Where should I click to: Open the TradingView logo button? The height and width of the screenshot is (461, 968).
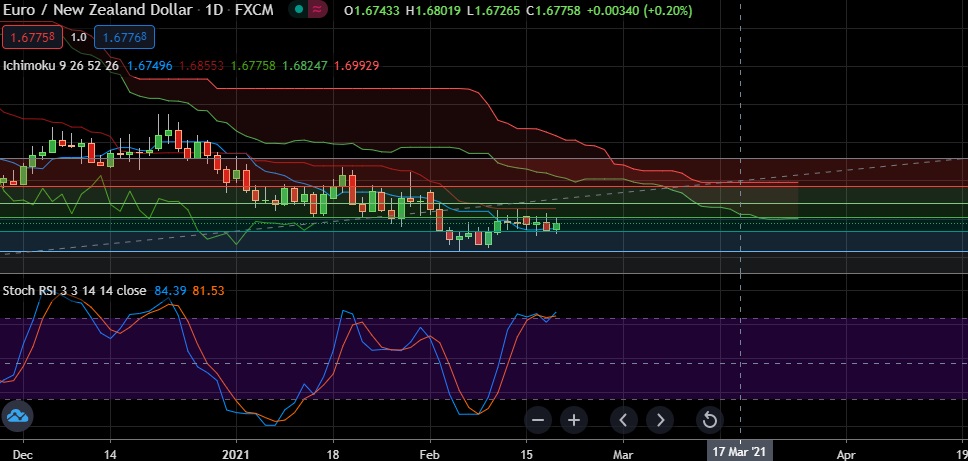17,416
